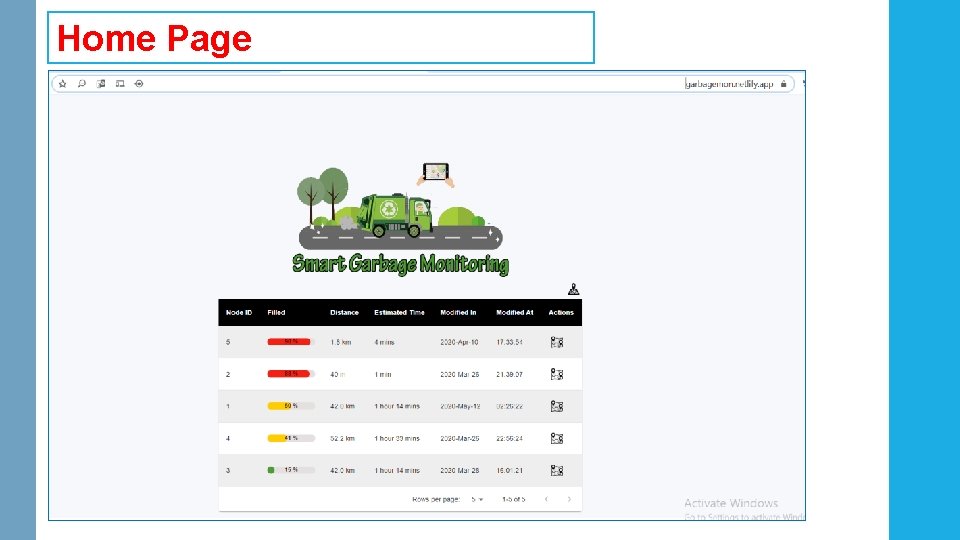Sort by Filled column header

(276, 312)
